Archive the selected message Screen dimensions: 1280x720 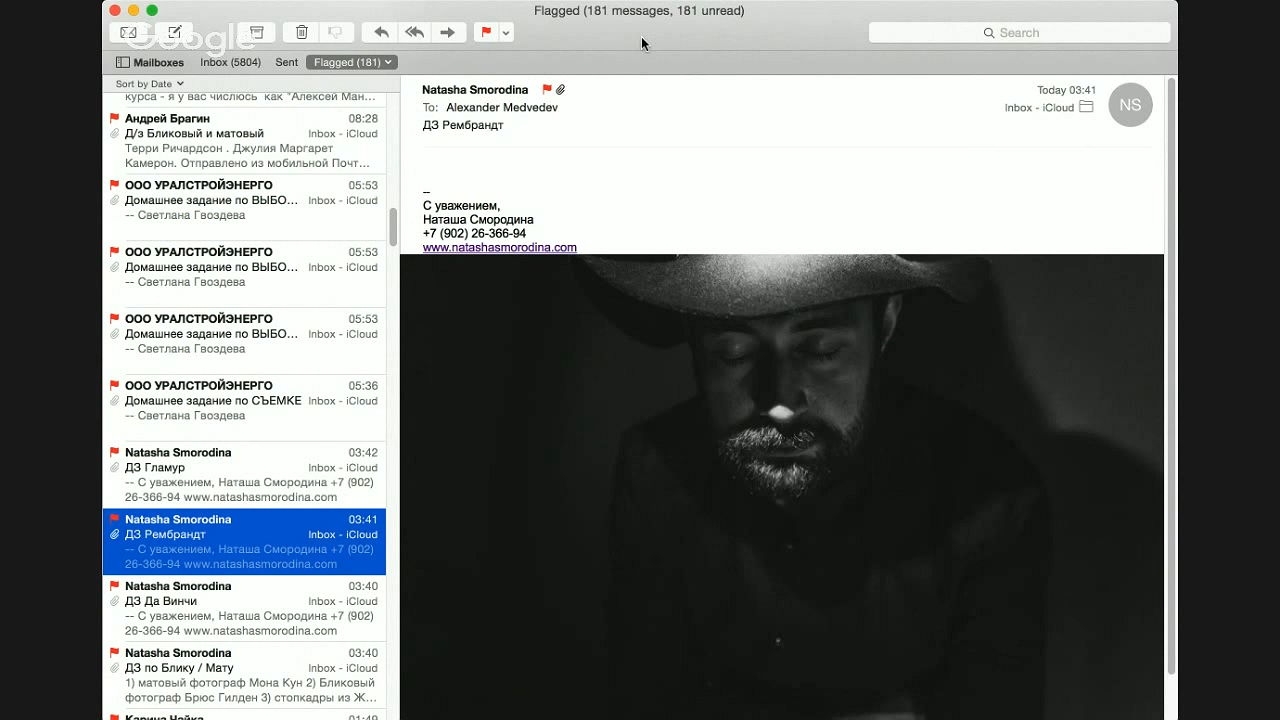pyautogui.click(x=256, y=33)
